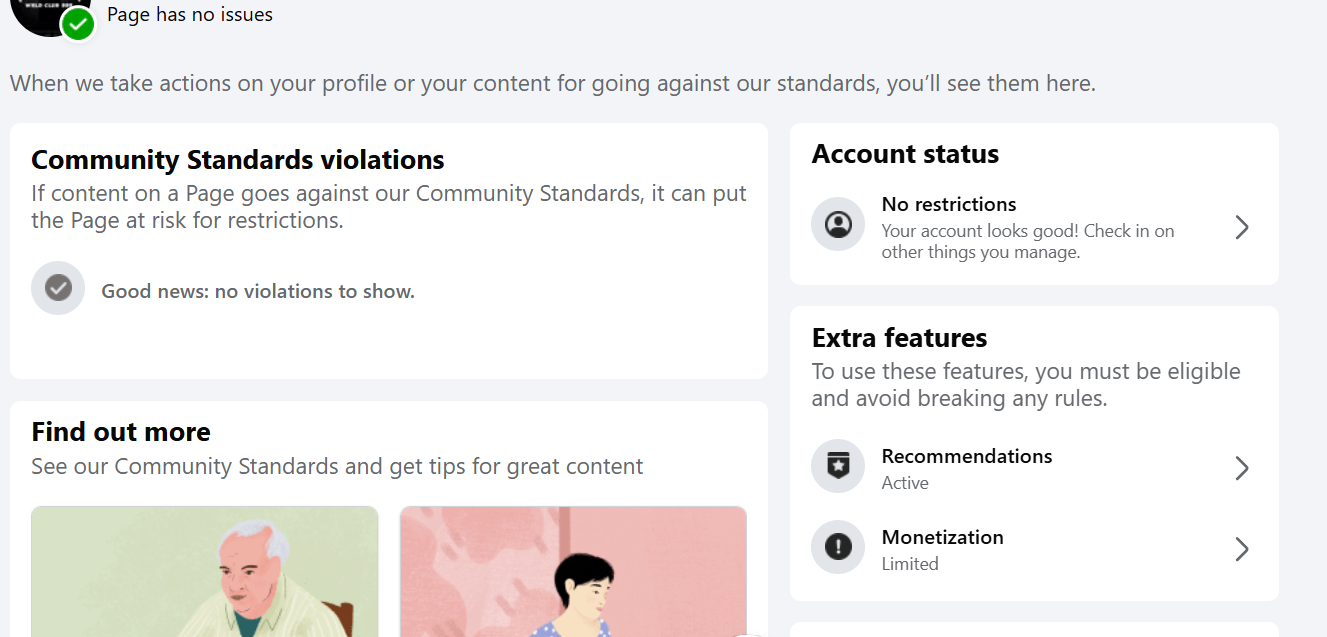This screenshot has height=637, width=1327.
Task: Expand the Monetization chevron arrow
Action: [1241, 549]
